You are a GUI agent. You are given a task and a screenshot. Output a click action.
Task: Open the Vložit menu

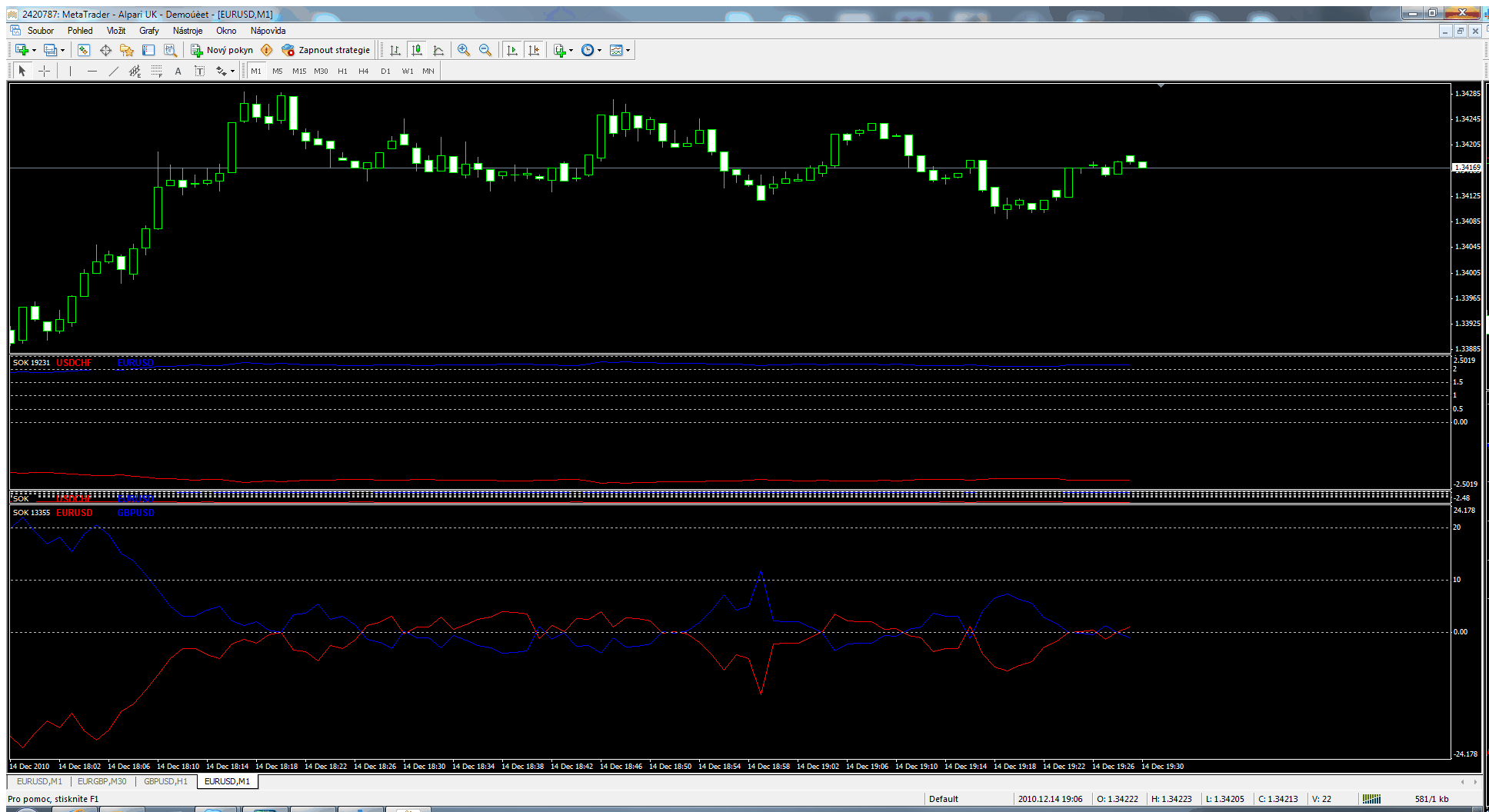tap(116, 31)
